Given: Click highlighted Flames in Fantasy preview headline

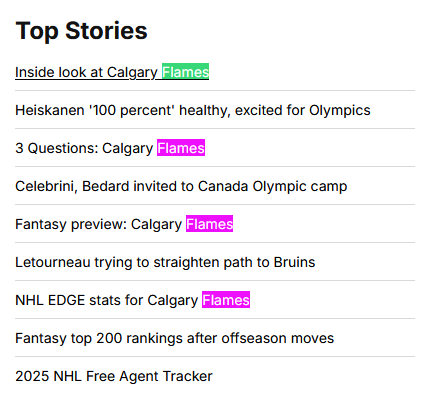Looking at the screenshot, I should point(209,224).
